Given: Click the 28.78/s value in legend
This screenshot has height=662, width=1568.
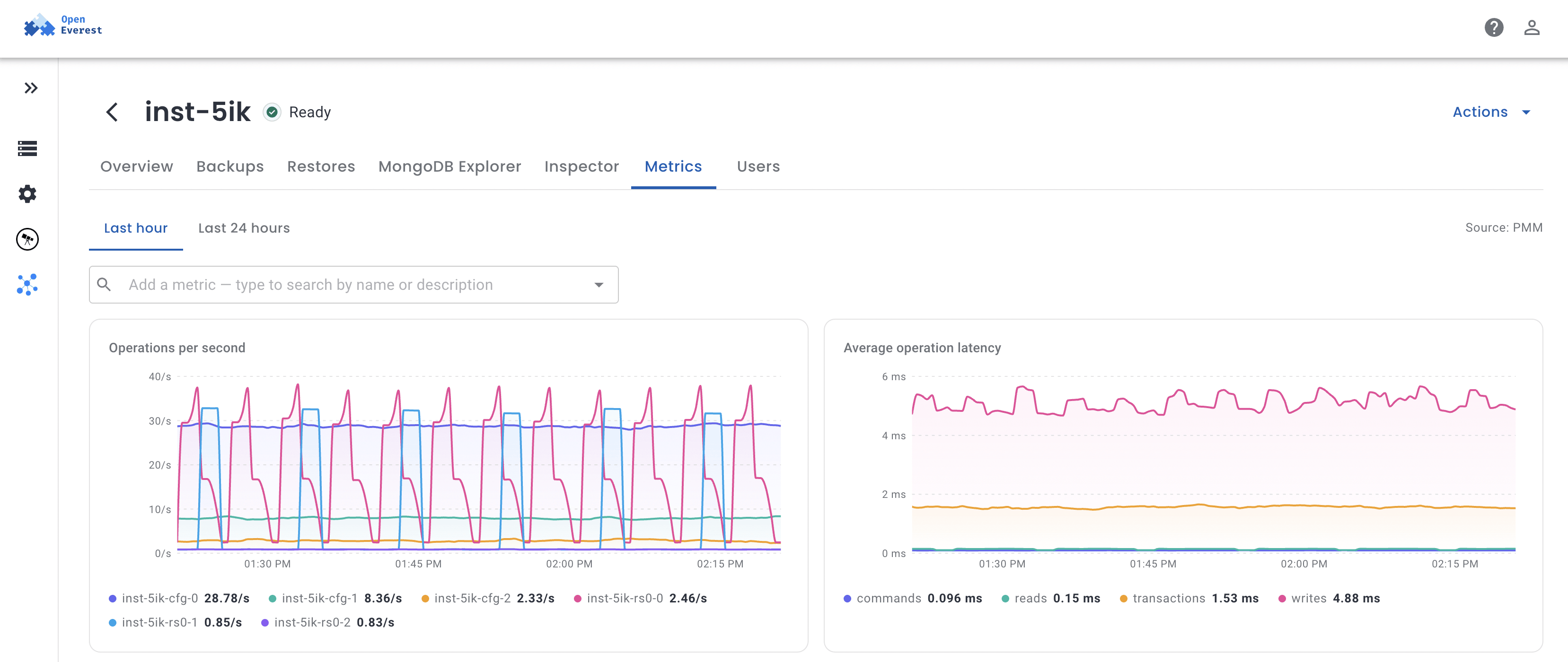Looking at the screenshot, I should coord(227,598).
